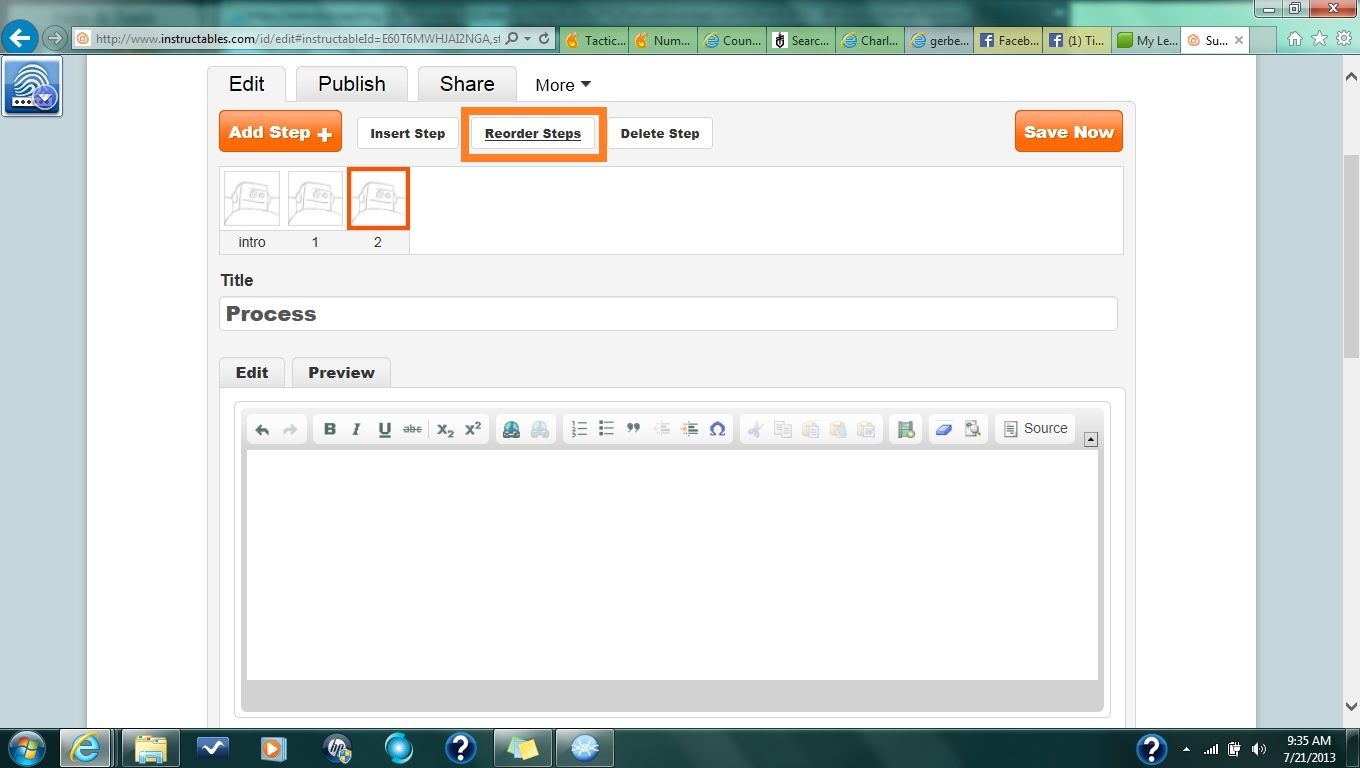The width and height of the screenshot is (1360, 768).
Task: Click the undo arrow in the editor toolbar
Action: tap(262, 429)
